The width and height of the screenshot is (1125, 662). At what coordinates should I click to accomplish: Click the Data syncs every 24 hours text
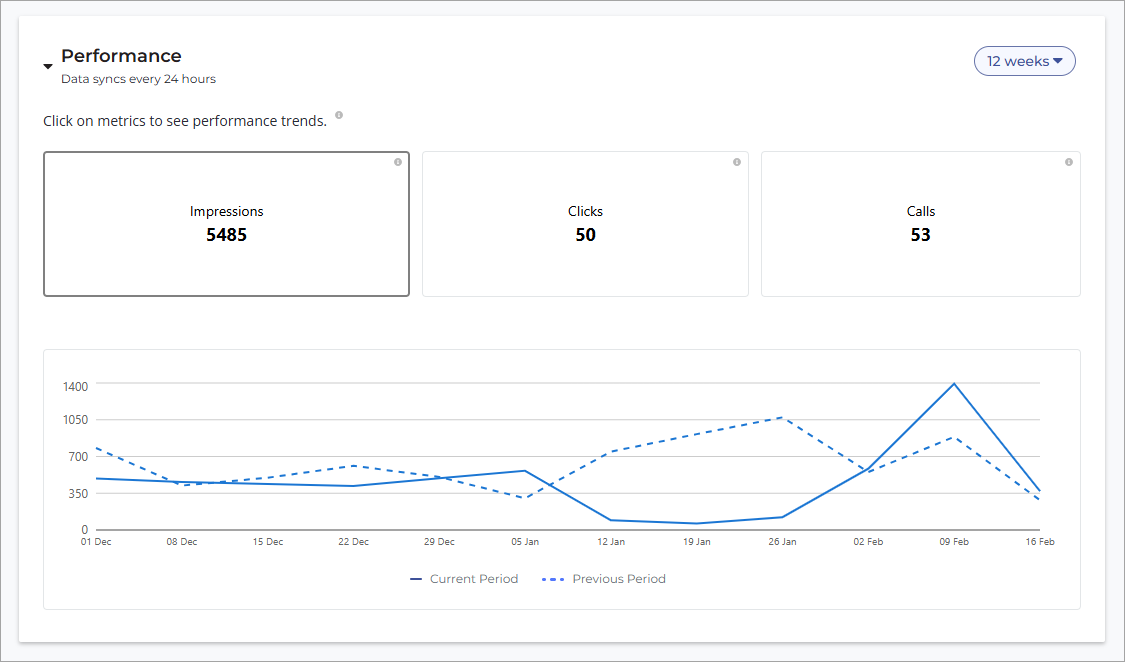click(x=138, y=79)
